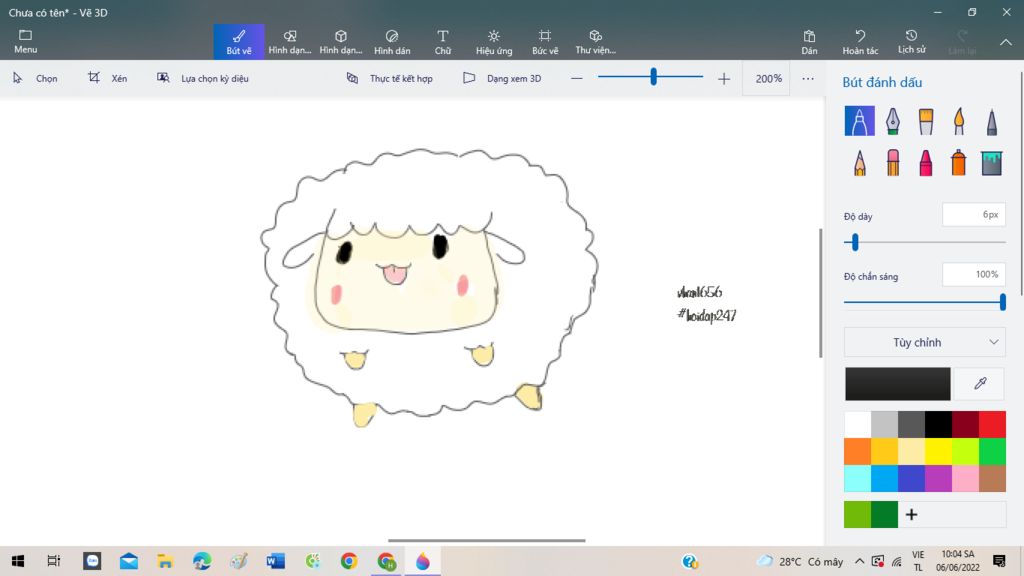Open Lịch sử history

pos(911,42)
